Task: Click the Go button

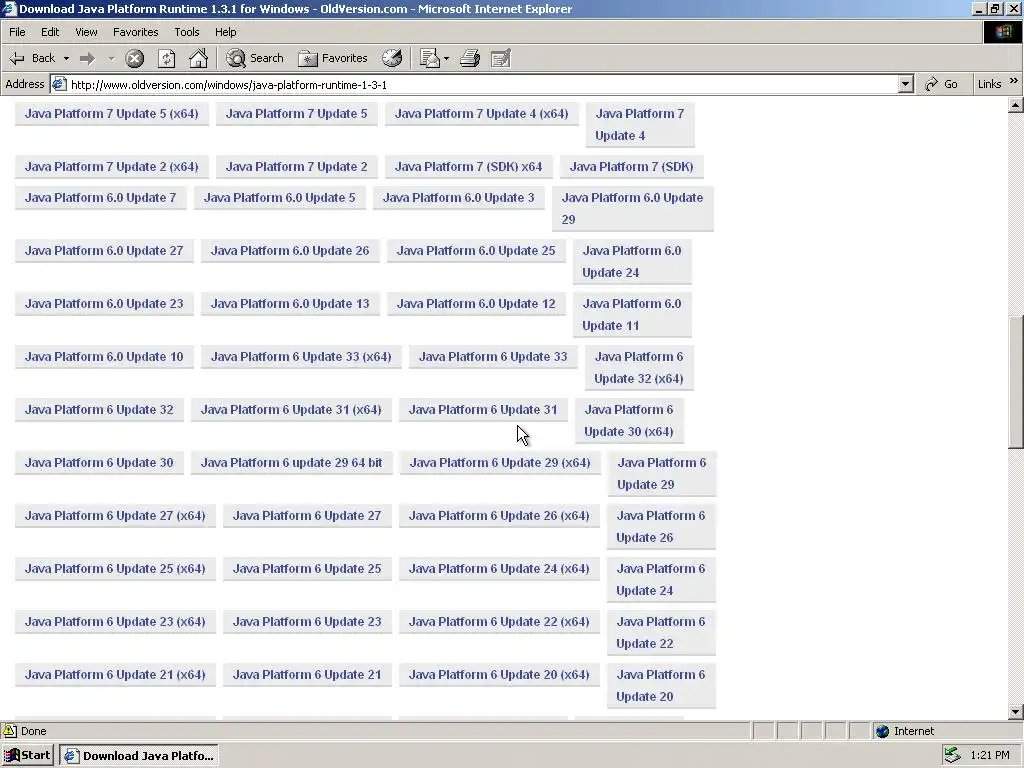Action: point(941,84)
